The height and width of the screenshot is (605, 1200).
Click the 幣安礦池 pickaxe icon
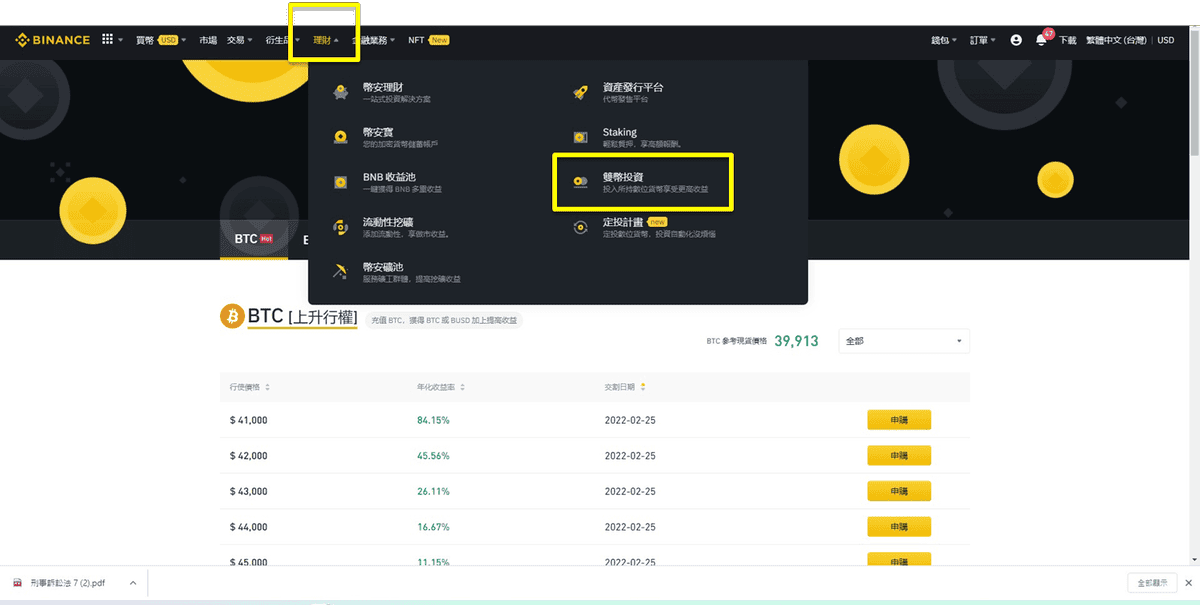point(341,271)
